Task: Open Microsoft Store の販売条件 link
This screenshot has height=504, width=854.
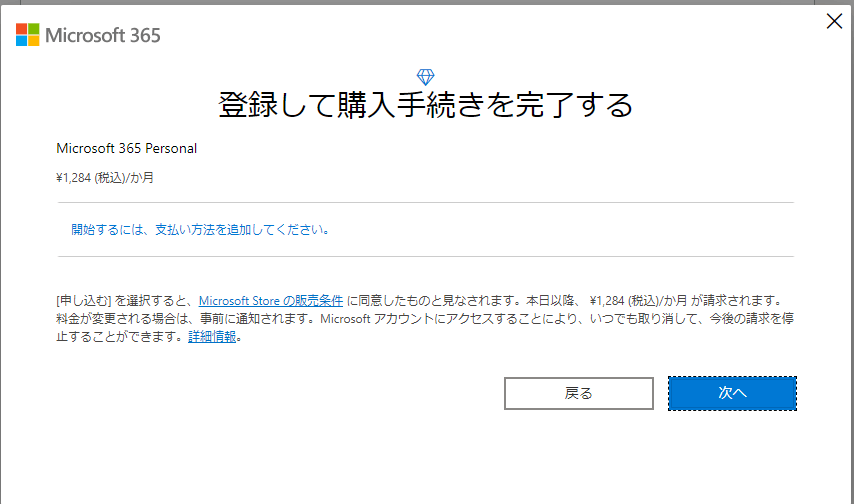Action: click(x=271, y=300)
